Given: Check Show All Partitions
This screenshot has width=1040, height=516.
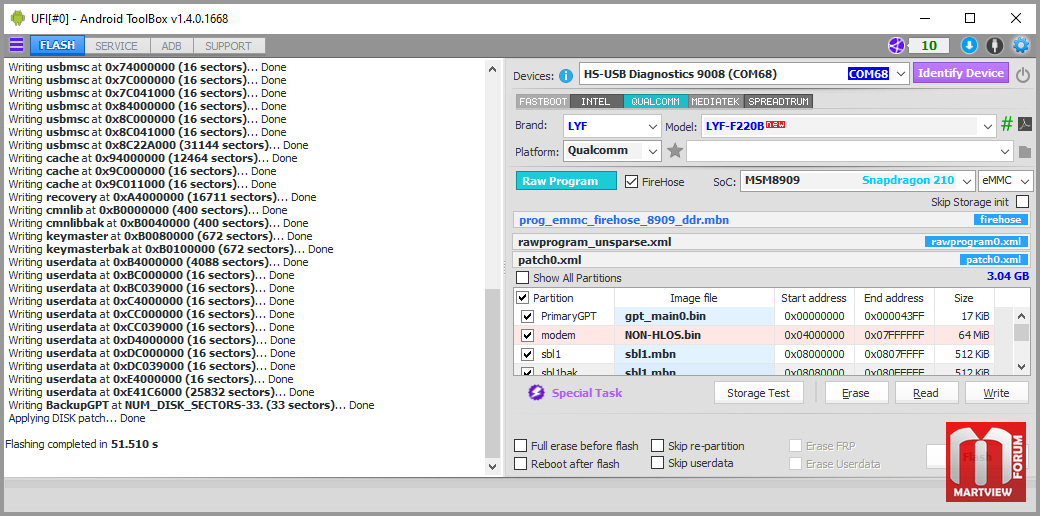Looking at the screenshot, I should point(523,278).
